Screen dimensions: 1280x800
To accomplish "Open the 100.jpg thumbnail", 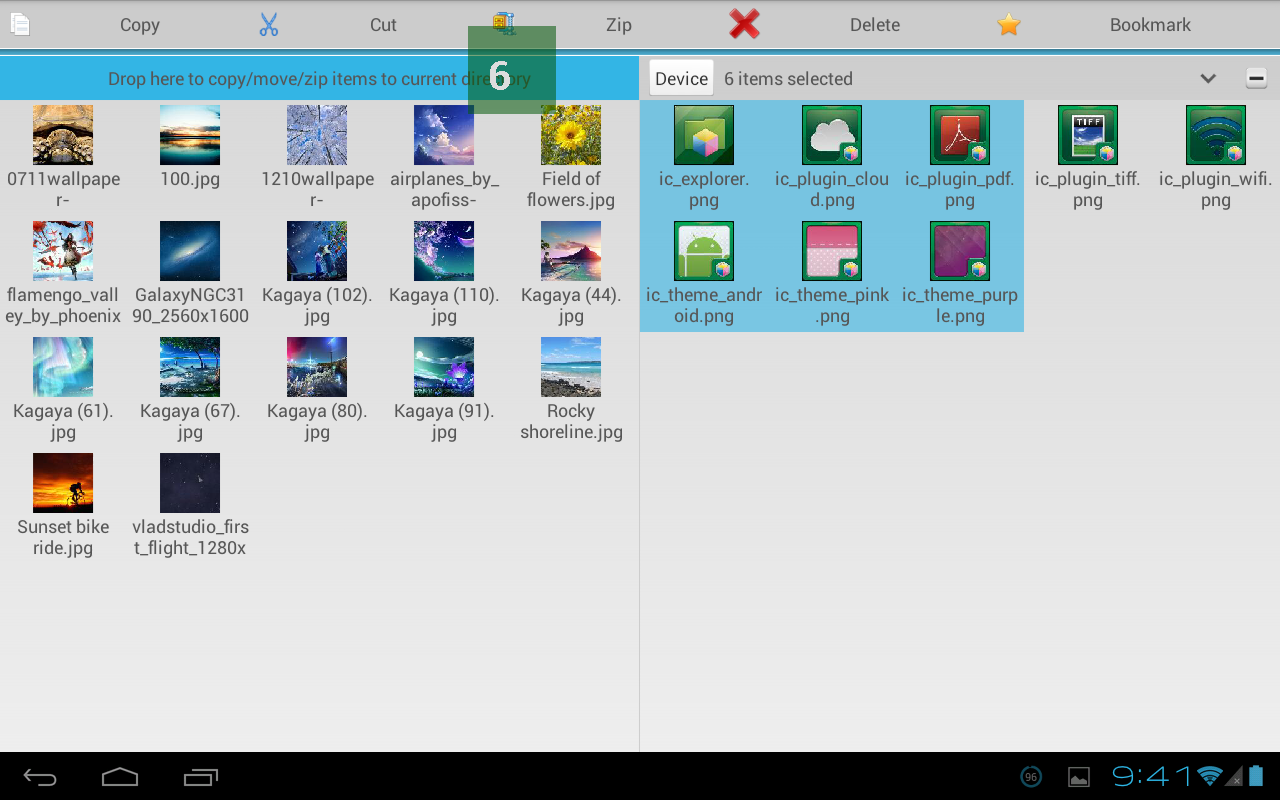I will tap(190, 135).
